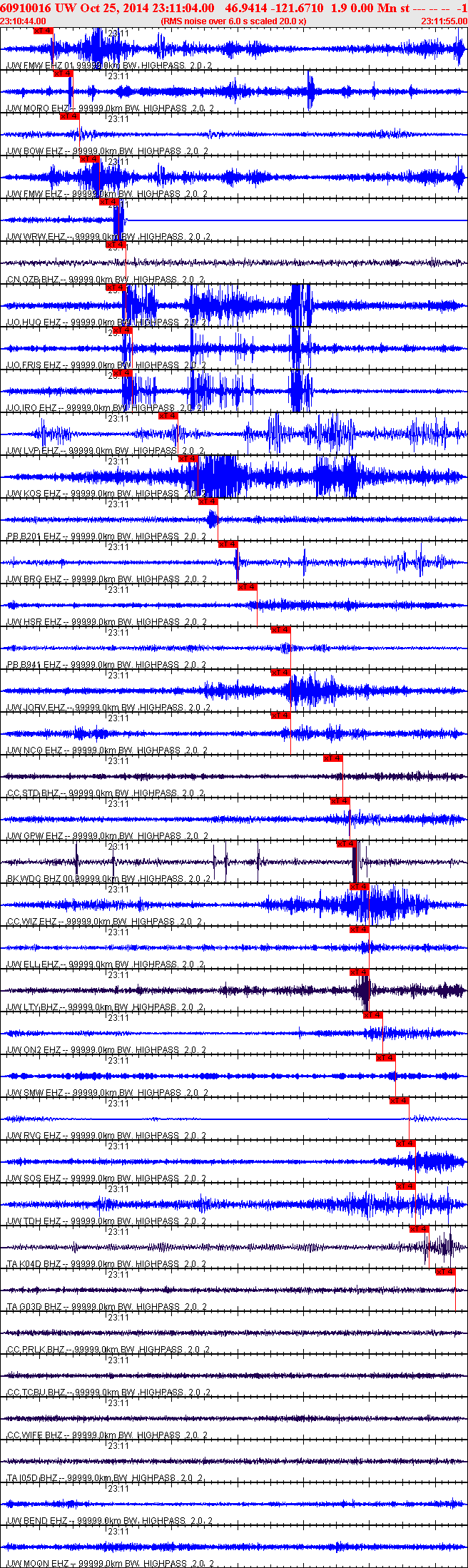Select station label CC STD BHZ
Screen dimensions: 468x1568
34,793
